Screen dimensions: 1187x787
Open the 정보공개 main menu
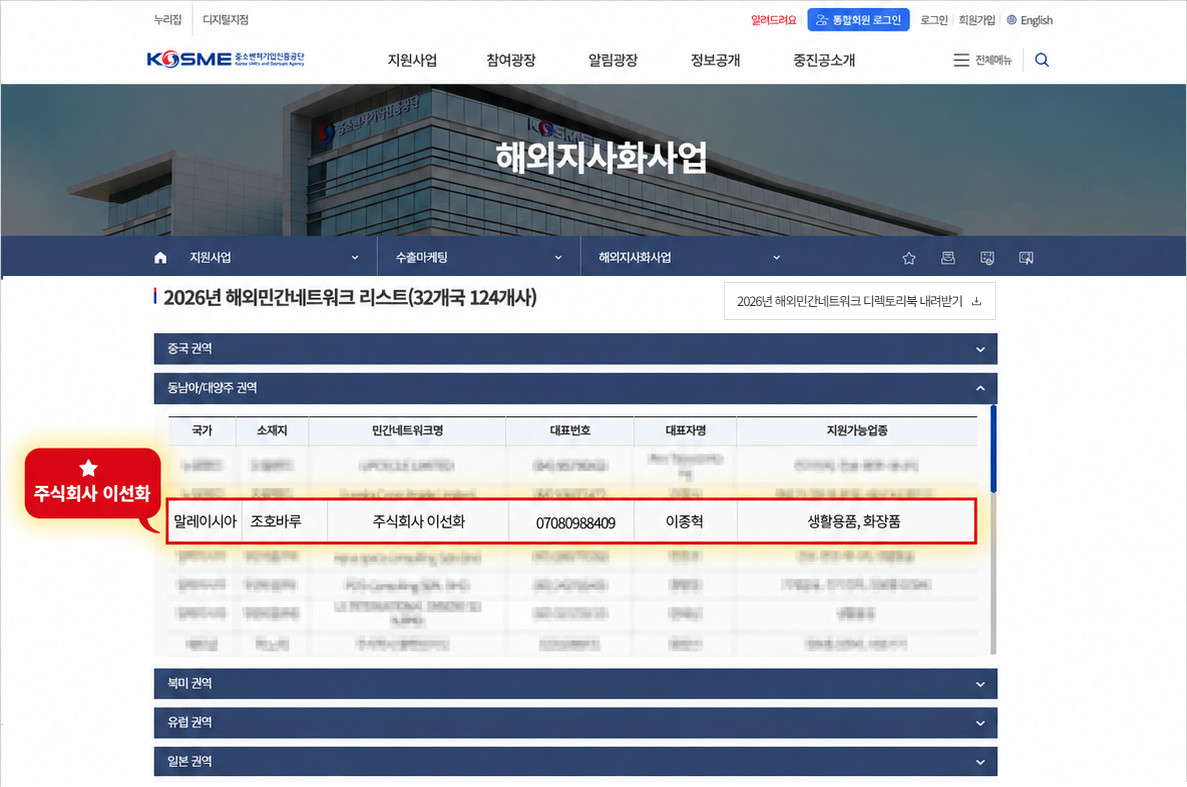(715, 60)
